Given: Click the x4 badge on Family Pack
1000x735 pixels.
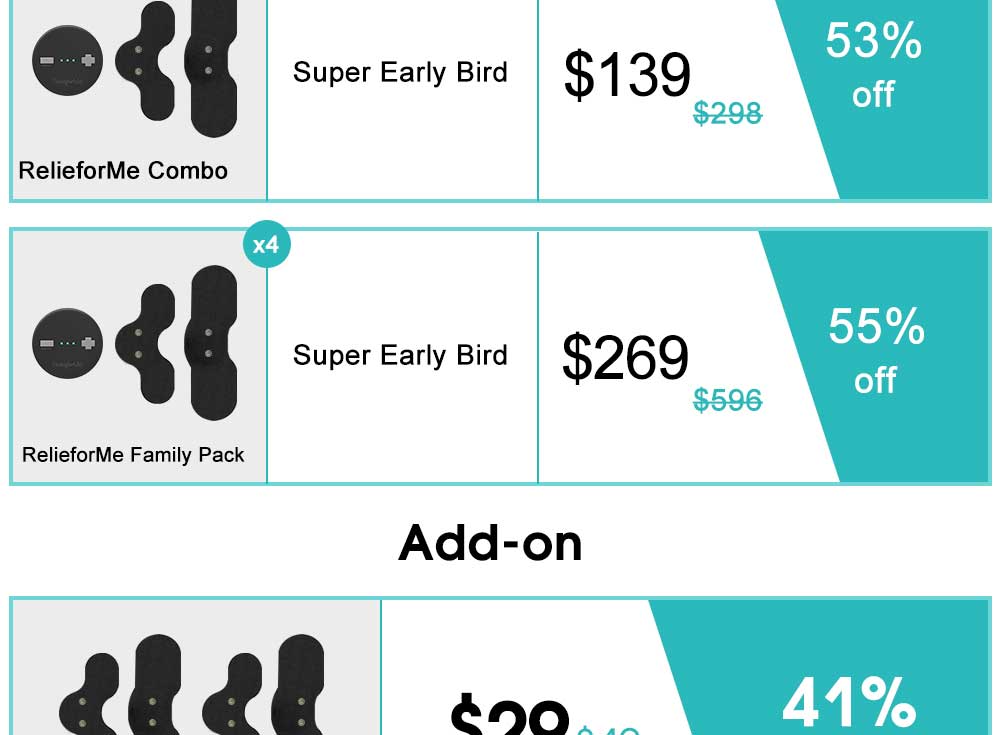Looking at the screenshot, I should [267, 244].
